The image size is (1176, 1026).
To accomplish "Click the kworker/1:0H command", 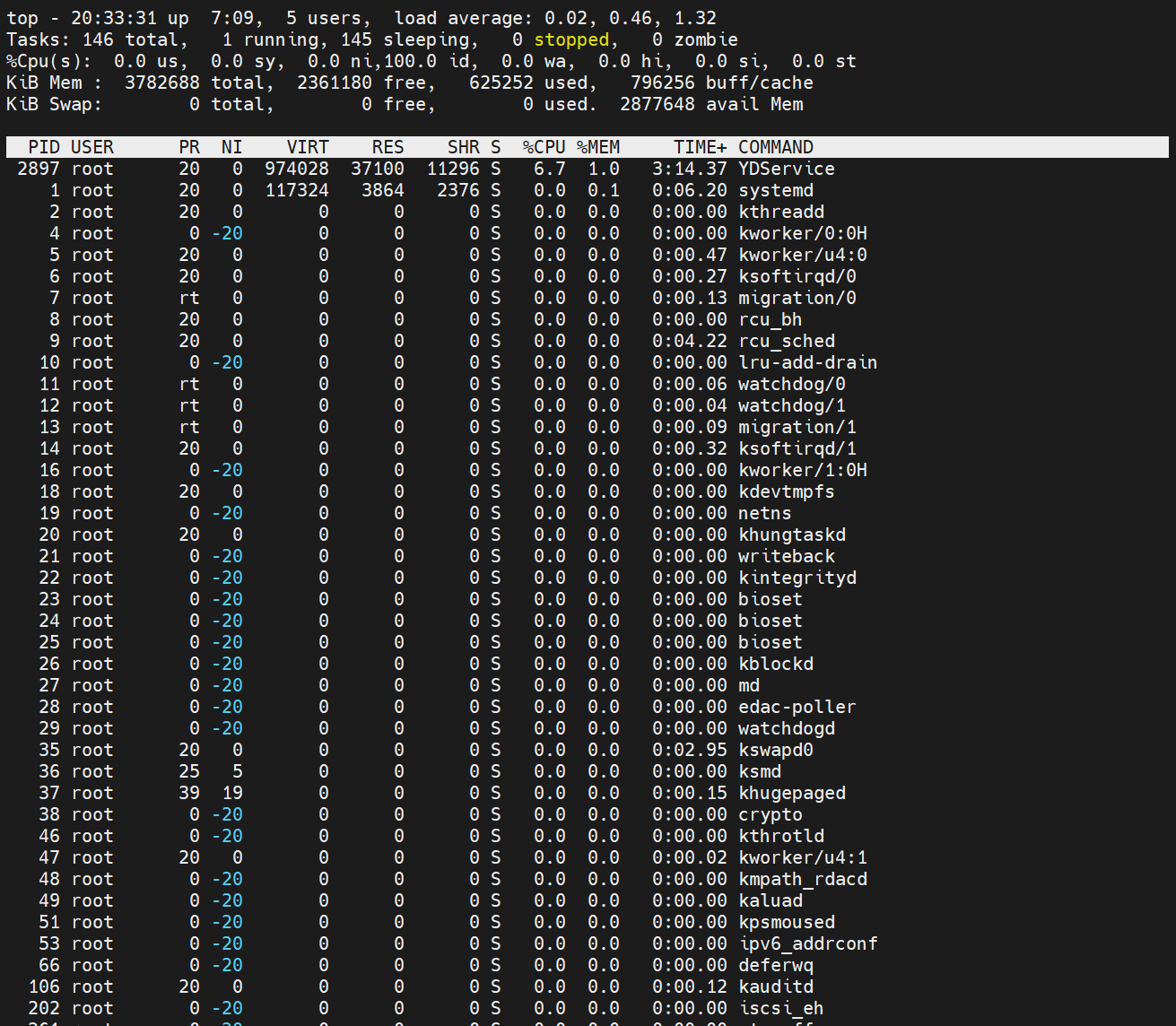I will tap(803, 470).
